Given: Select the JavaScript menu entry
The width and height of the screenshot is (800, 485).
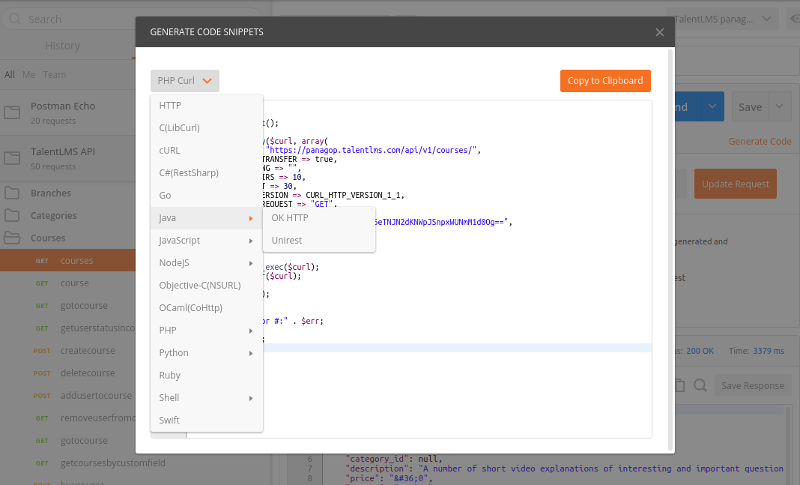Looking at the screenshot, I should coord(207,240).
